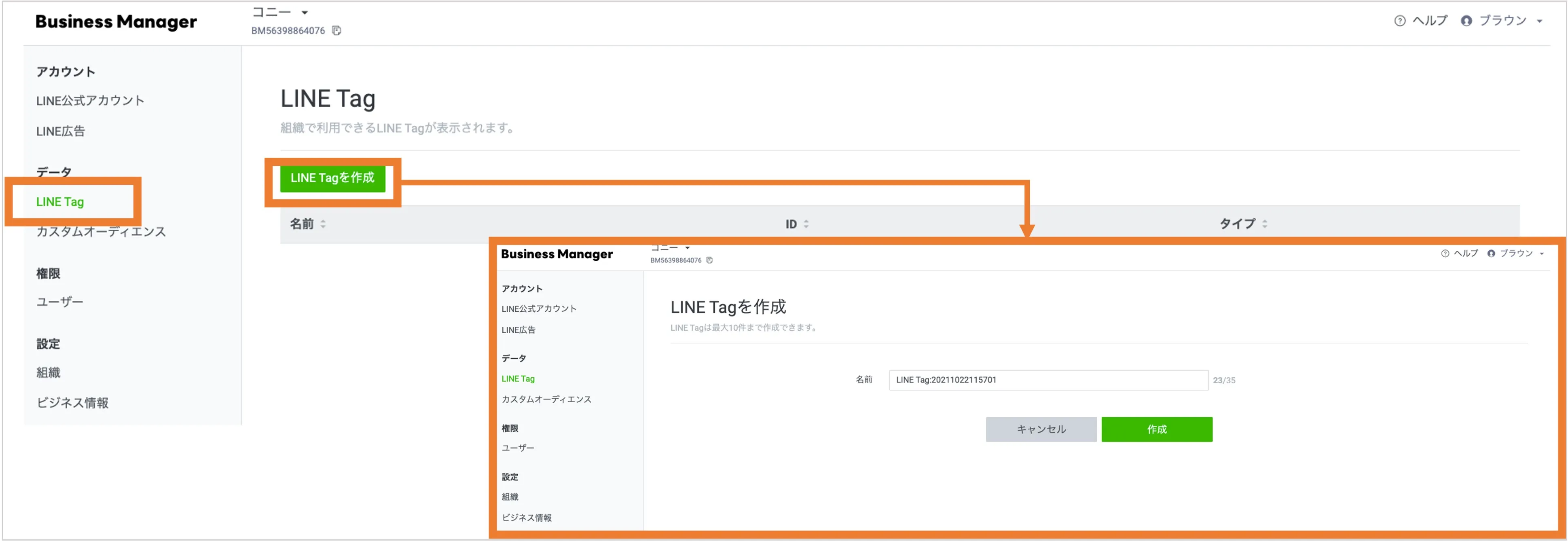This screenshot has height=541, width=1568.
Task: Go to カスタムオーディエンス in the main sidebar
Action: tap(100, 232)
